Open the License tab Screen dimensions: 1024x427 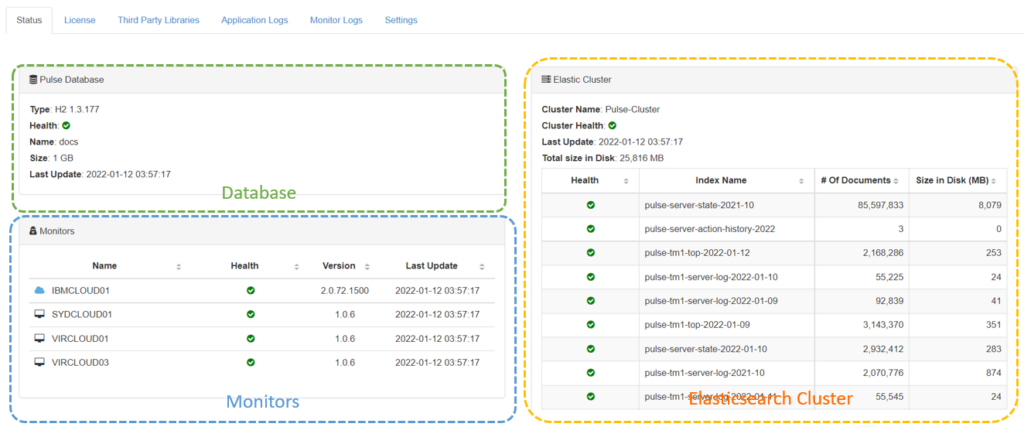[78, 20]
